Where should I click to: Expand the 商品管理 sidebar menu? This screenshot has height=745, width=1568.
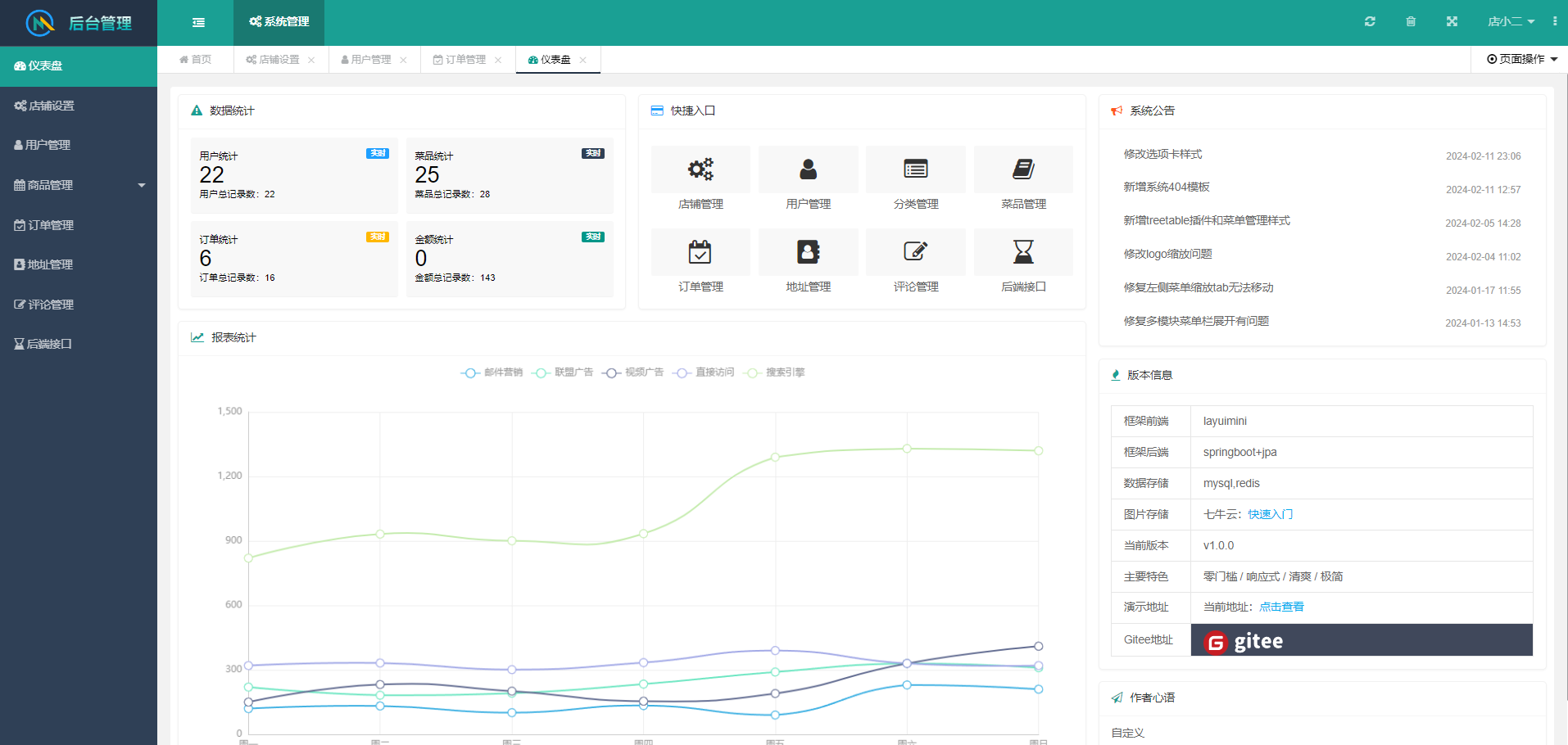pos(79,185)
